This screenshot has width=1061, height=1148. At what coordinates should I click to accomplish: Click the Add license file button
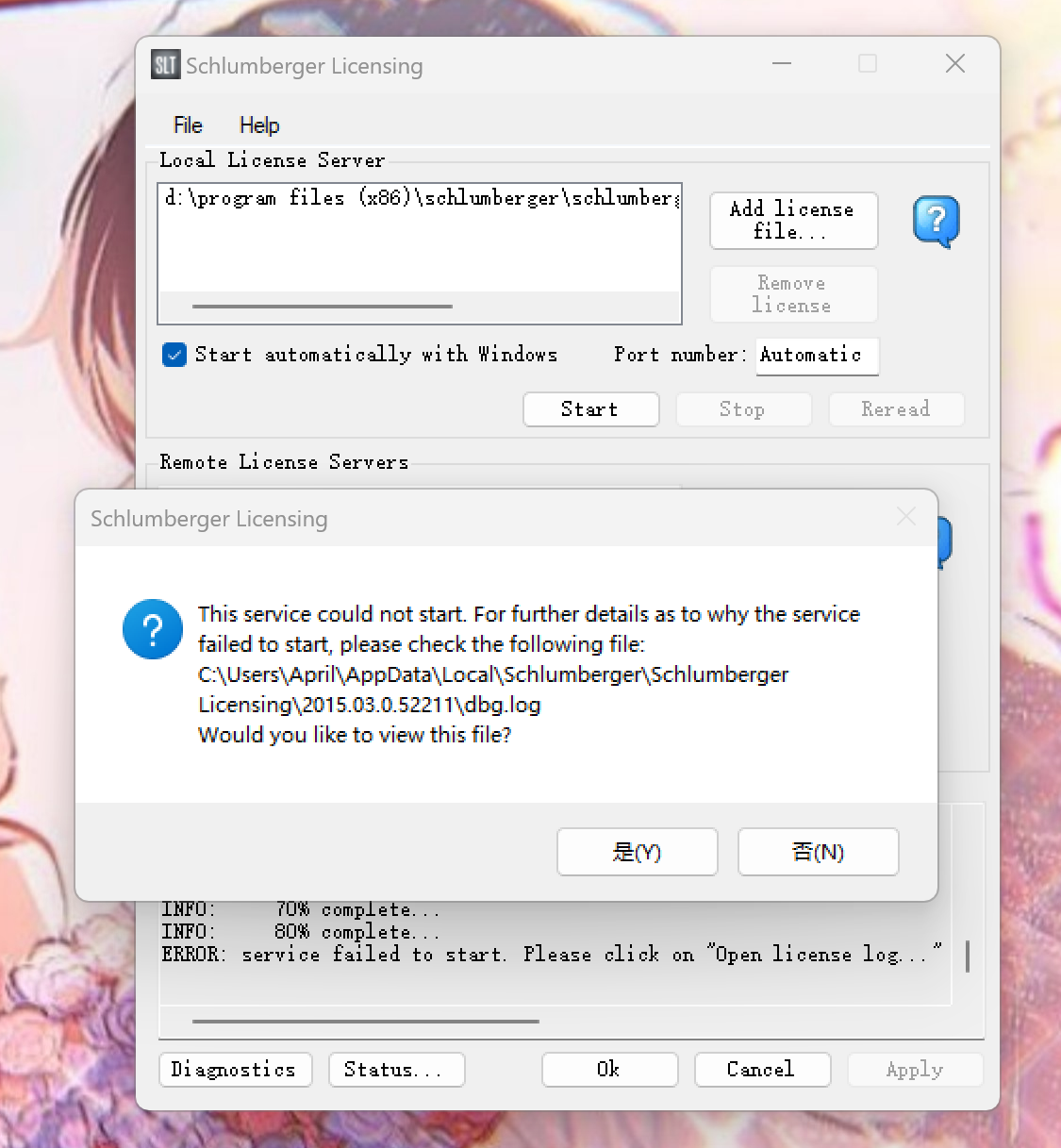click(x=793, y=221)
